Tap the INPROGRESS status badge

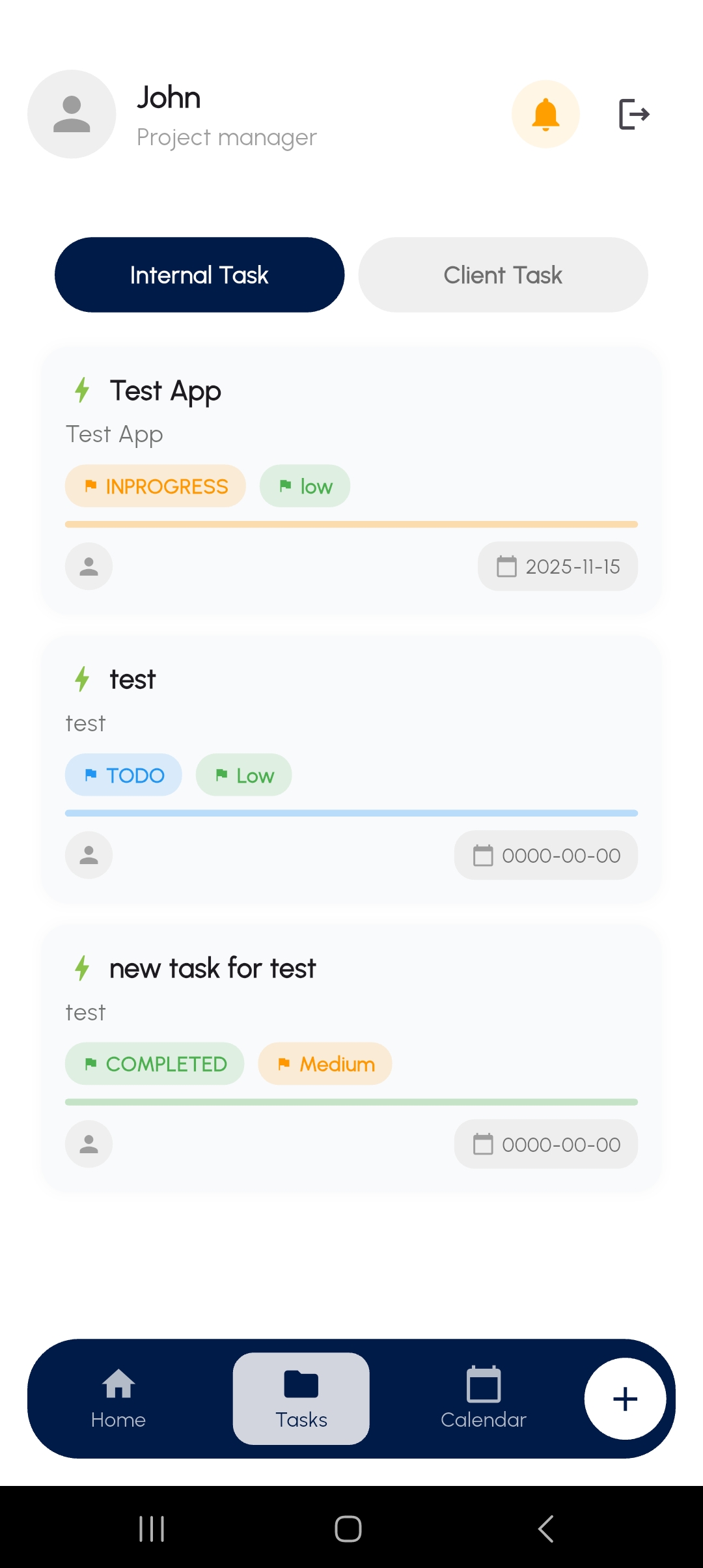(x=156, y=486)
